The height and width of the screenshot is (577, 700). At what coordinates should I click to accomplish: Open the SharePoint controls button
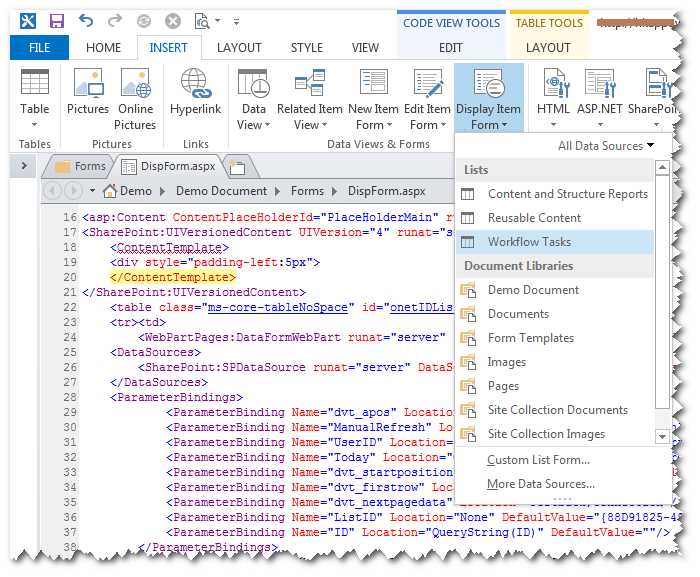tap(654, 98)
